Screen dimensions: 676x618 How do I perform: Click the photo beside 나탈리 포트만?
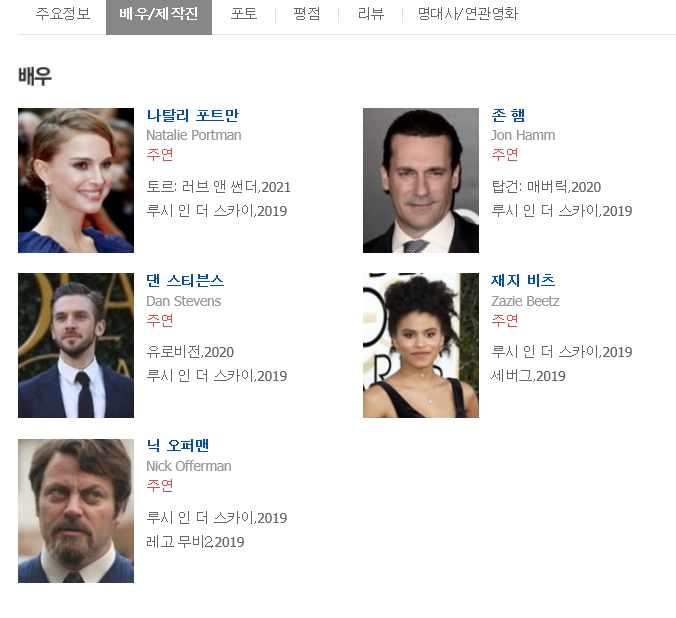[x=76, y=180]
